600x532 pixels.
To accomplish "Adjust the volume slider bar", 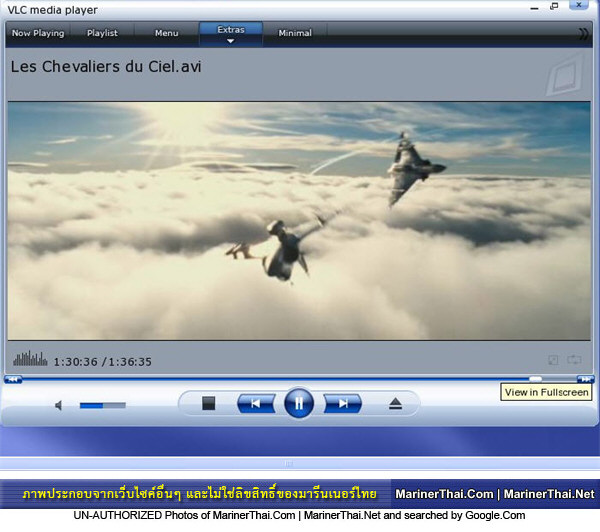I will (103, 405).
